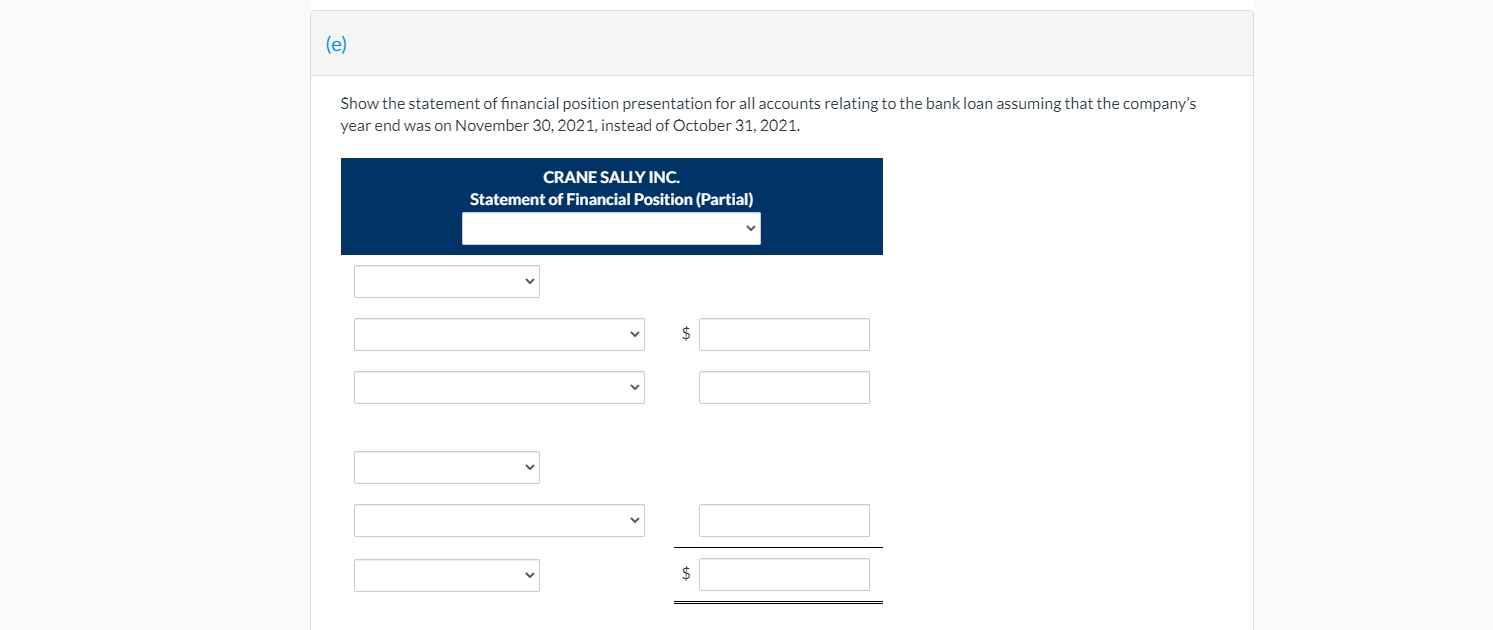Click the chevron of the first classification selector
This screenshot has height=630, width=1493.
tap(529, 281)
